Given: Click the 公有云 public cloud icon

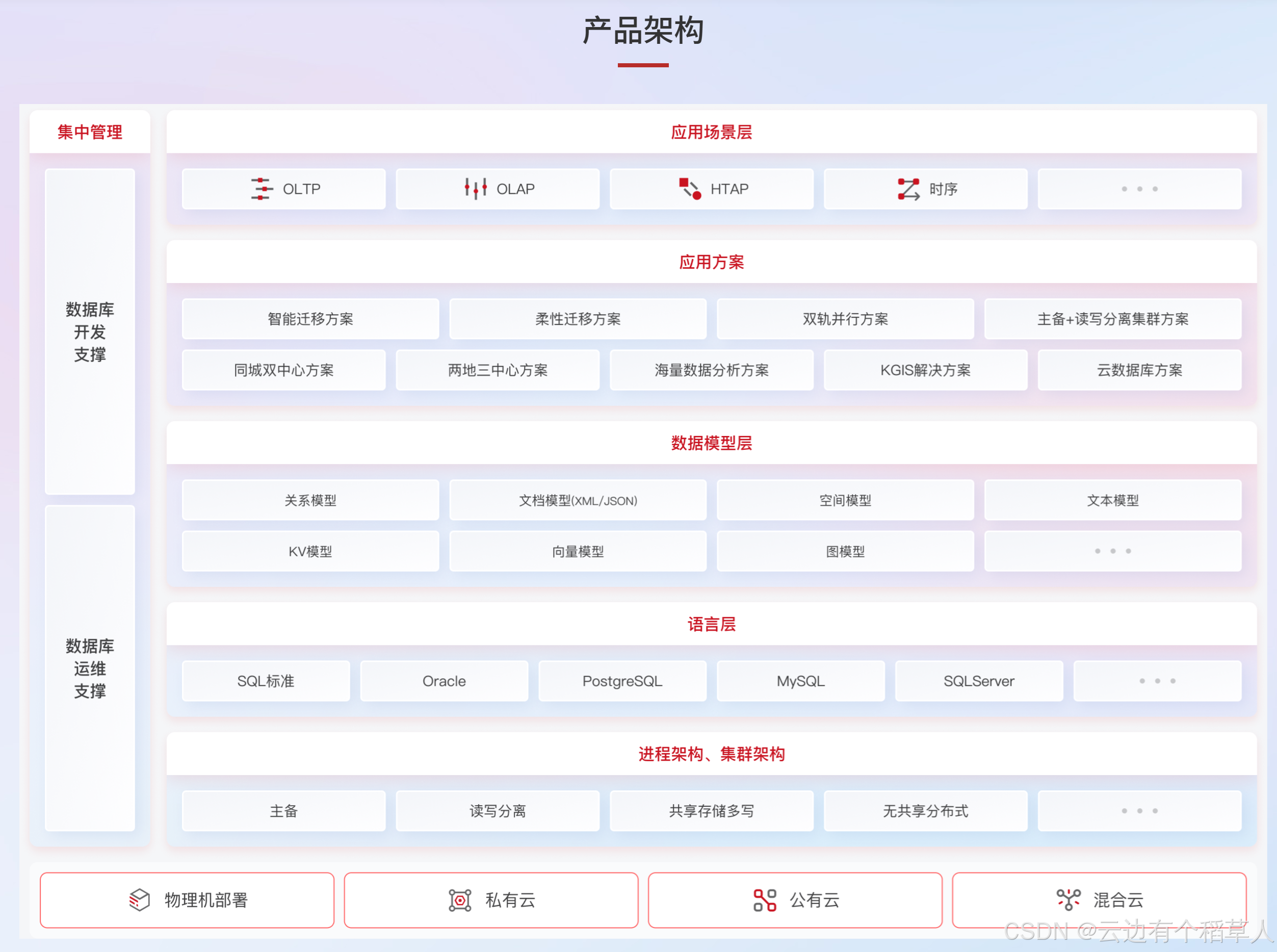Looking at the screenshot, I should coord(764,899).
